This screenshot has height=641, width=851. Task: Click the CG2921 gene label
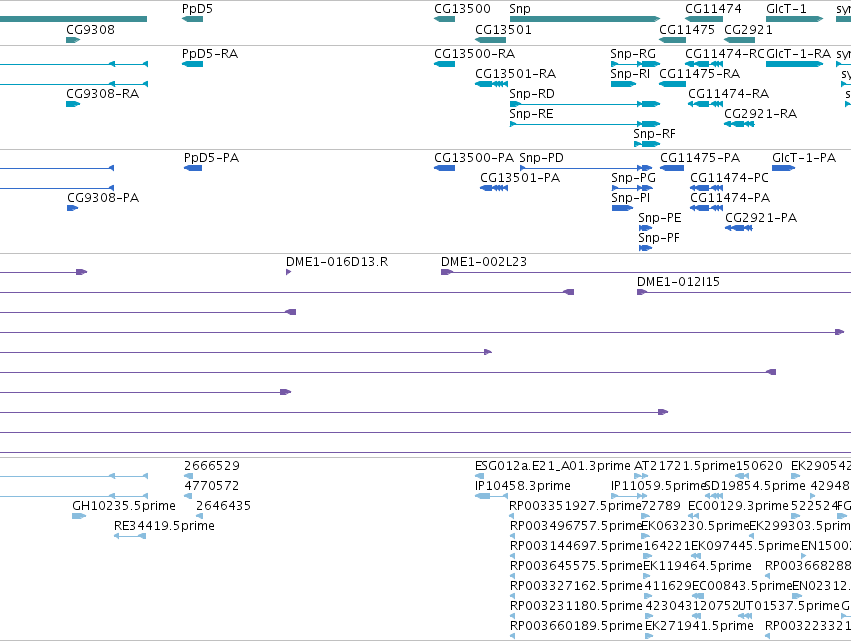(748, 29)
